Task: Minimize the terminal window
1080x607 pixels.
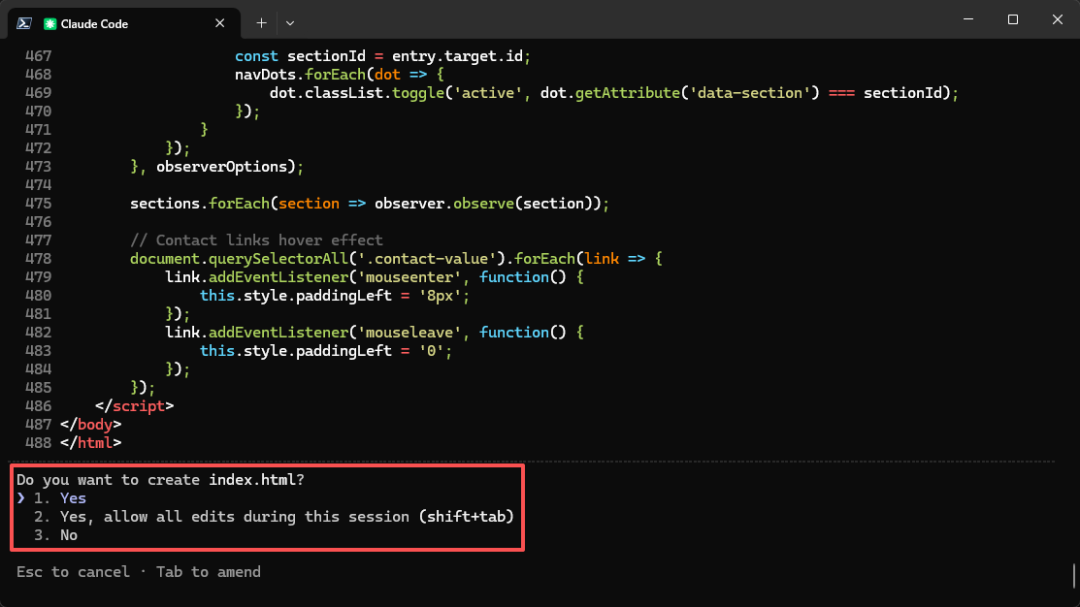Action: point(968,20)
